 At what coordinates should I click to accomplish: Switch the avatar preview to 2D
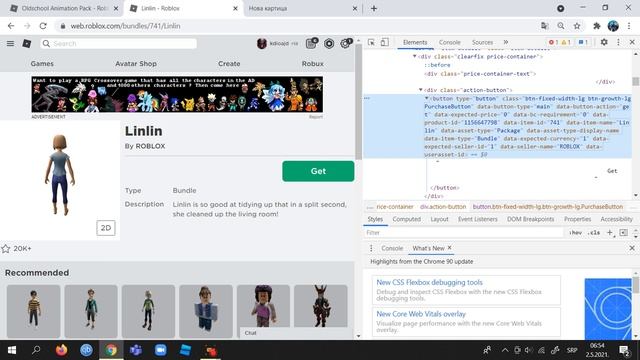tap(106, 228)
